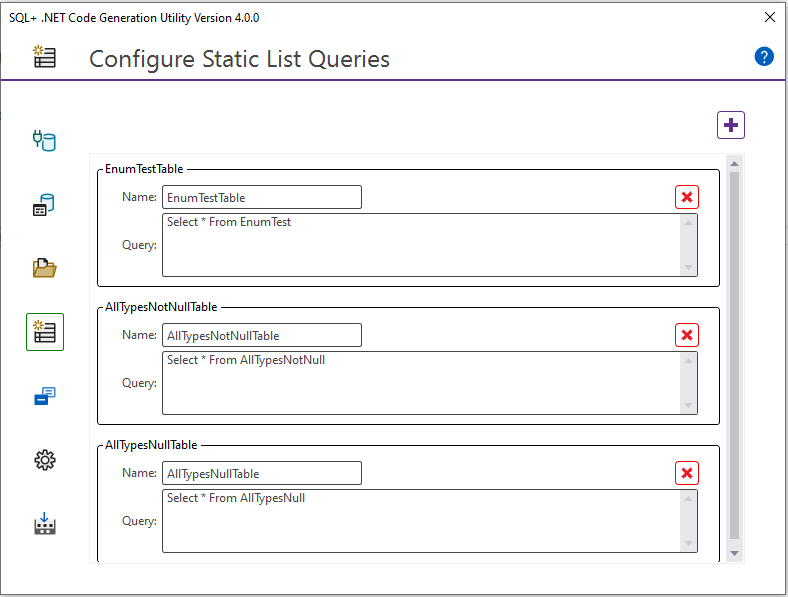Image resolution: width=788 pixels, height=597 pixels.
Task: Click the 'Select * From EnumTest' query box
Action: point(420,245)
